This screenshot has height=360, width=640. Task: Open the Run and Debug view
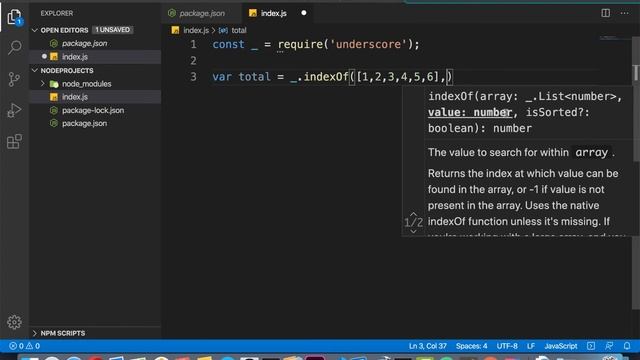coord(14,110)
